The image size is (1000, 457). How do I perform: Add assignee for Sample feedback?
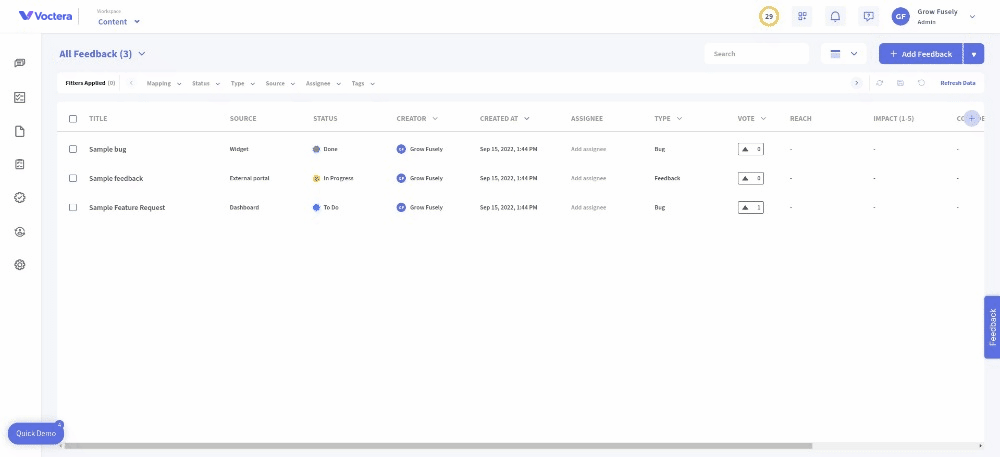[588, 178]
